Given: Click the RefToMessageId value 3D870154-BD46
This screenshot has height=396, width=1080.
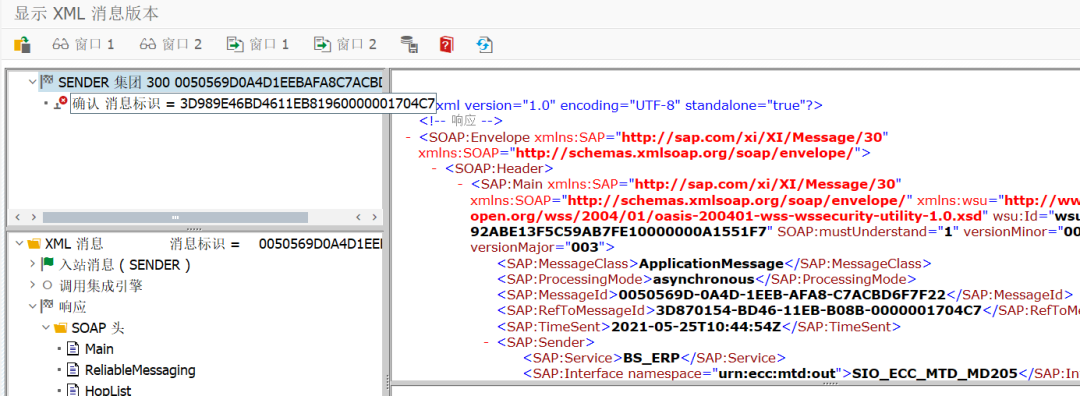Looking at the screenshot, I should click(x=819, y=311).
